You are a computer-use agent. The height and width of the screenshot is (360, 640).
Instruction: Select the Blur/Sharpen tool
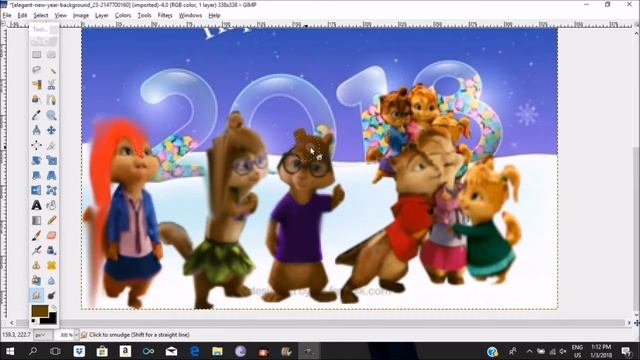51,280
